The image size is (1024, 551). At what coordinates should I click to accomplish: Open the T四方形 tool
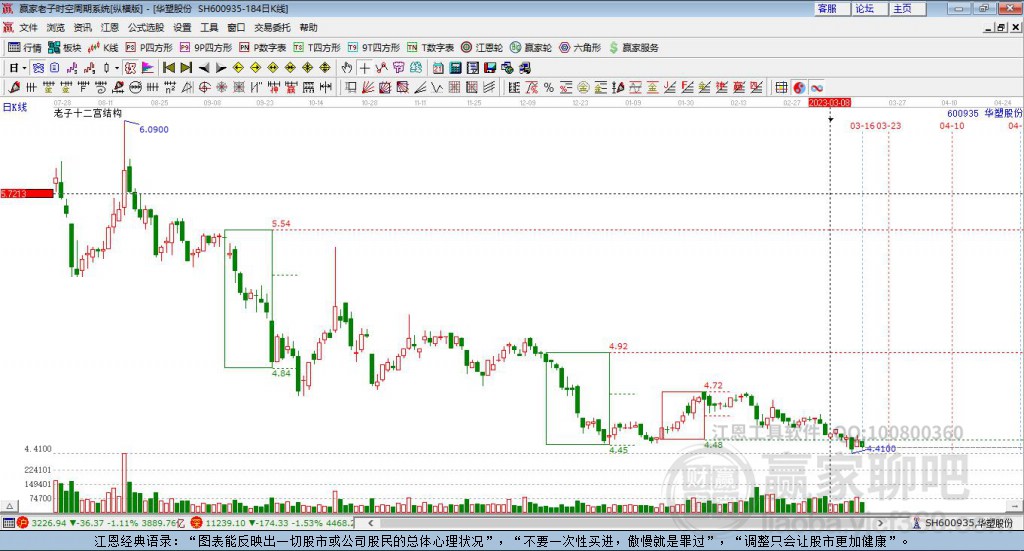(x=317, y=48)
